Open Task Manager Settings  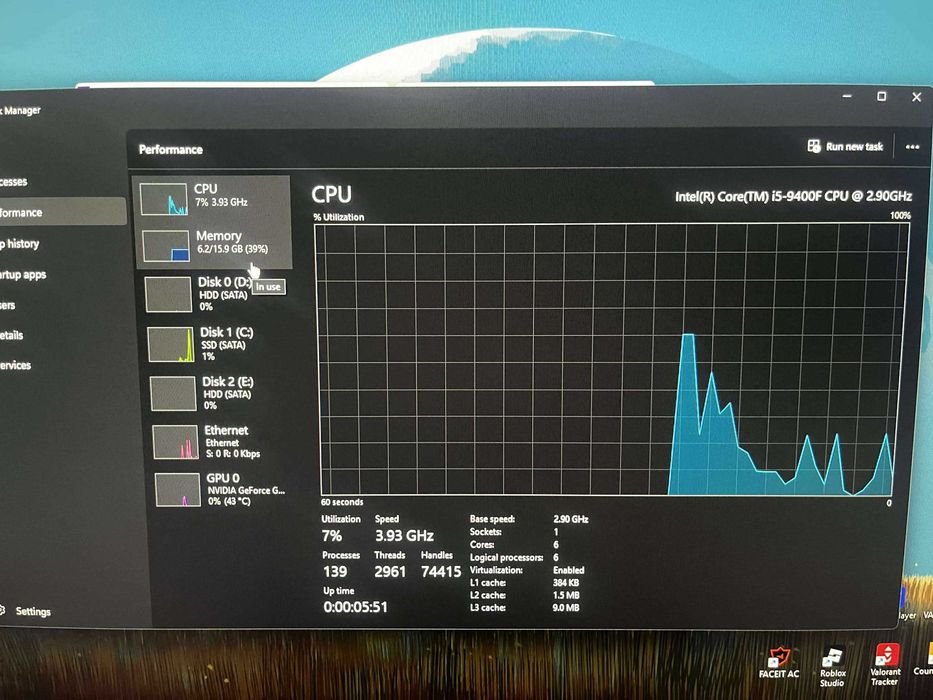click(x=26, y=611)
